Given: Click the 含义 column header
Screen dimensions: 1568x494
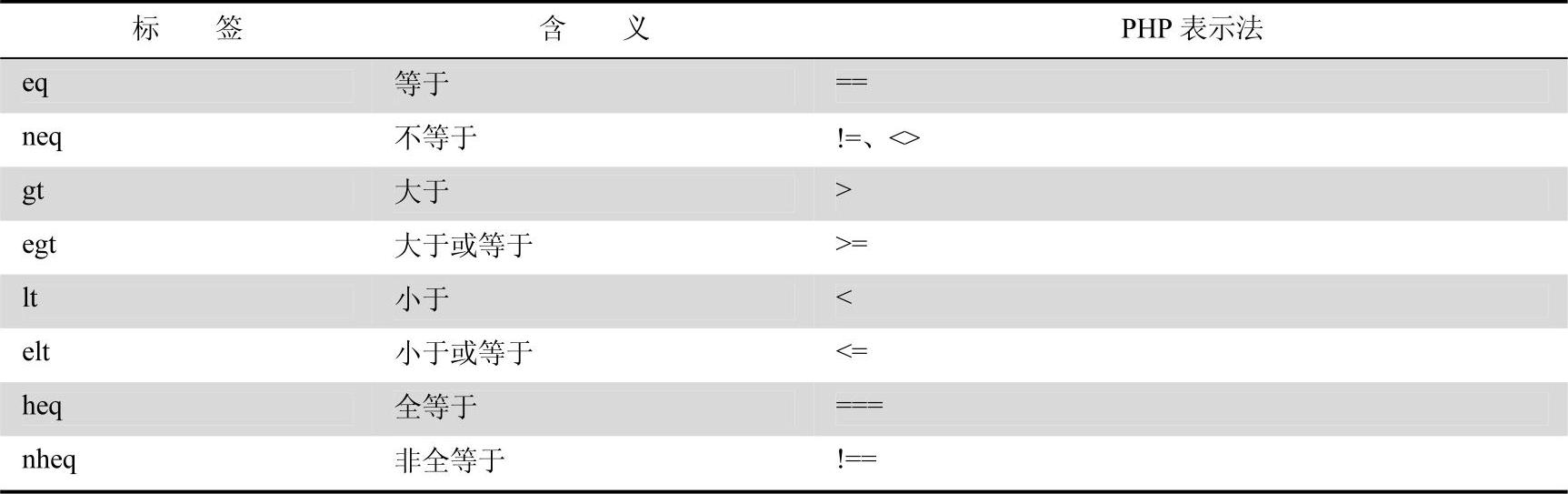Looking at the screenshot, I should tap(594, 29).
